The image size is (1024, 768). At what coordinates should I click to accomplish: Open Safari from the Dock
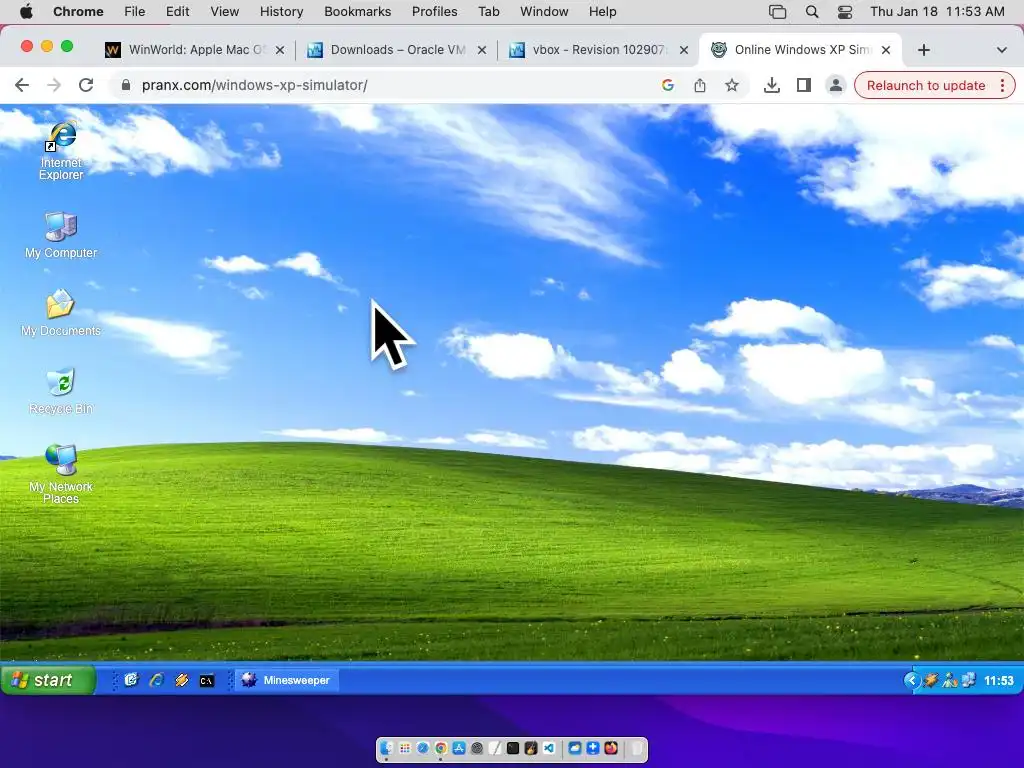coord(423,748)
